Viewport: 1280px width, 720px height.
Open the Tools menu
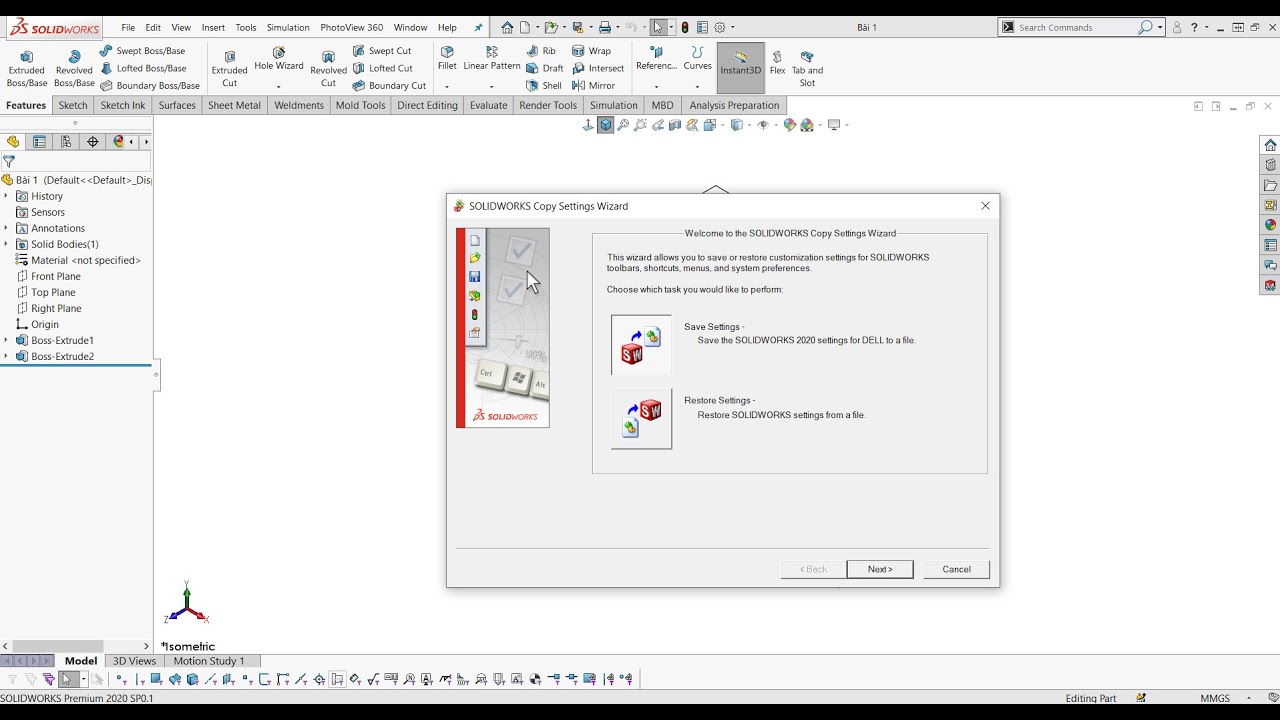coord(246,27)
